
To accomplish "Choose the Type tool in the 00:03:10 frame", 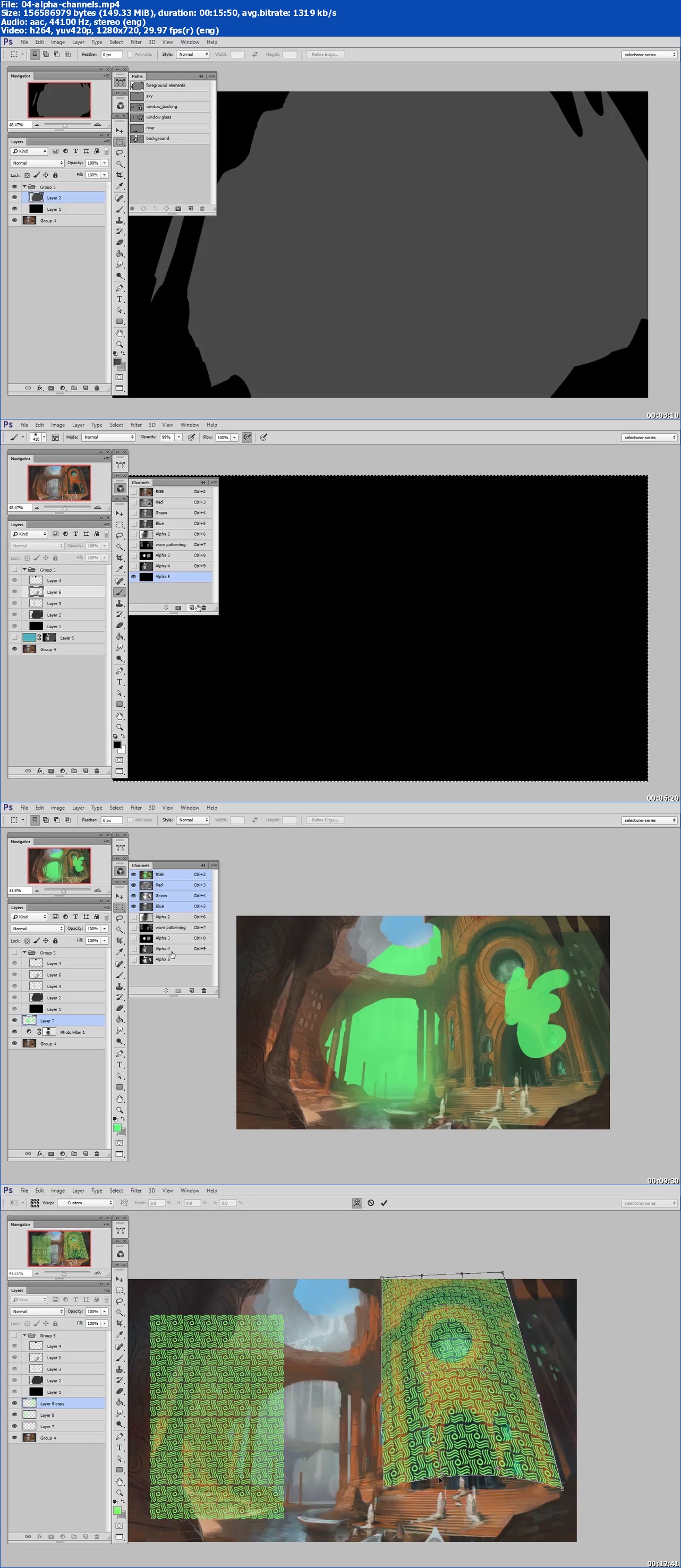I will coord(120,299).
